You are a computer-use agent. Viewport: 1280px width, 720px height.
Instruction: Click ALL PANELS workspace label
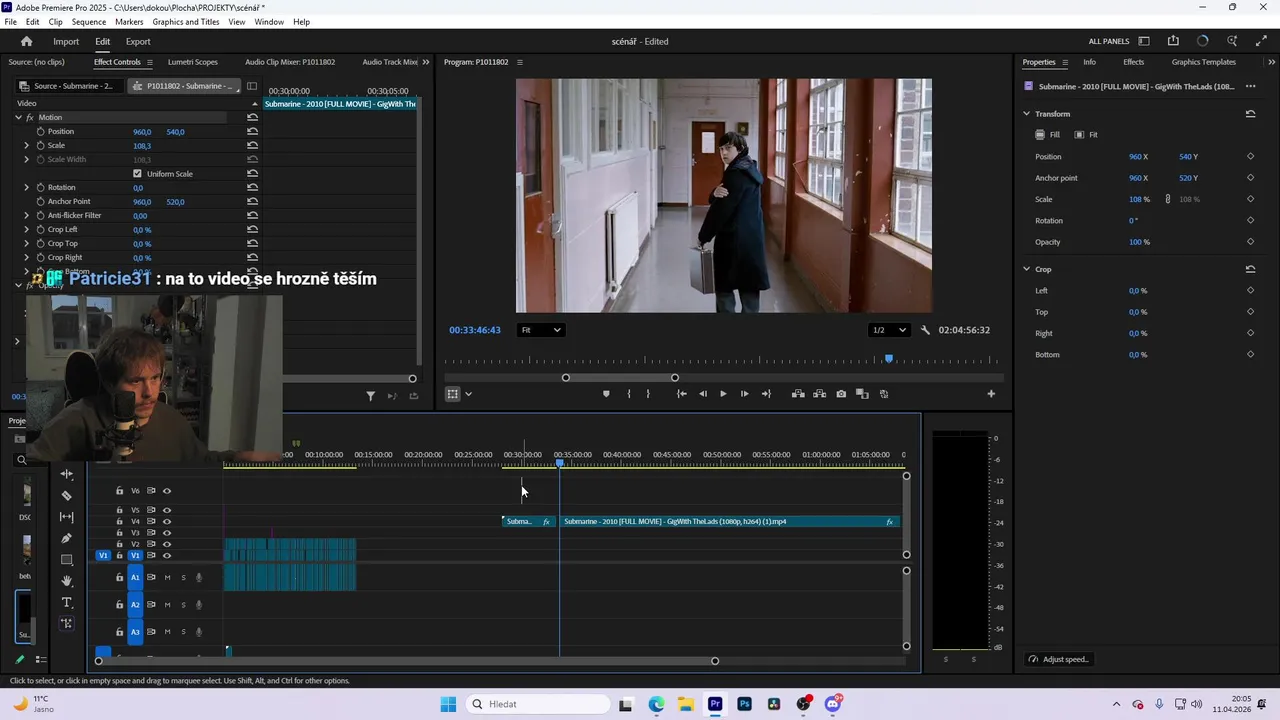click(x=1109, y=42)
